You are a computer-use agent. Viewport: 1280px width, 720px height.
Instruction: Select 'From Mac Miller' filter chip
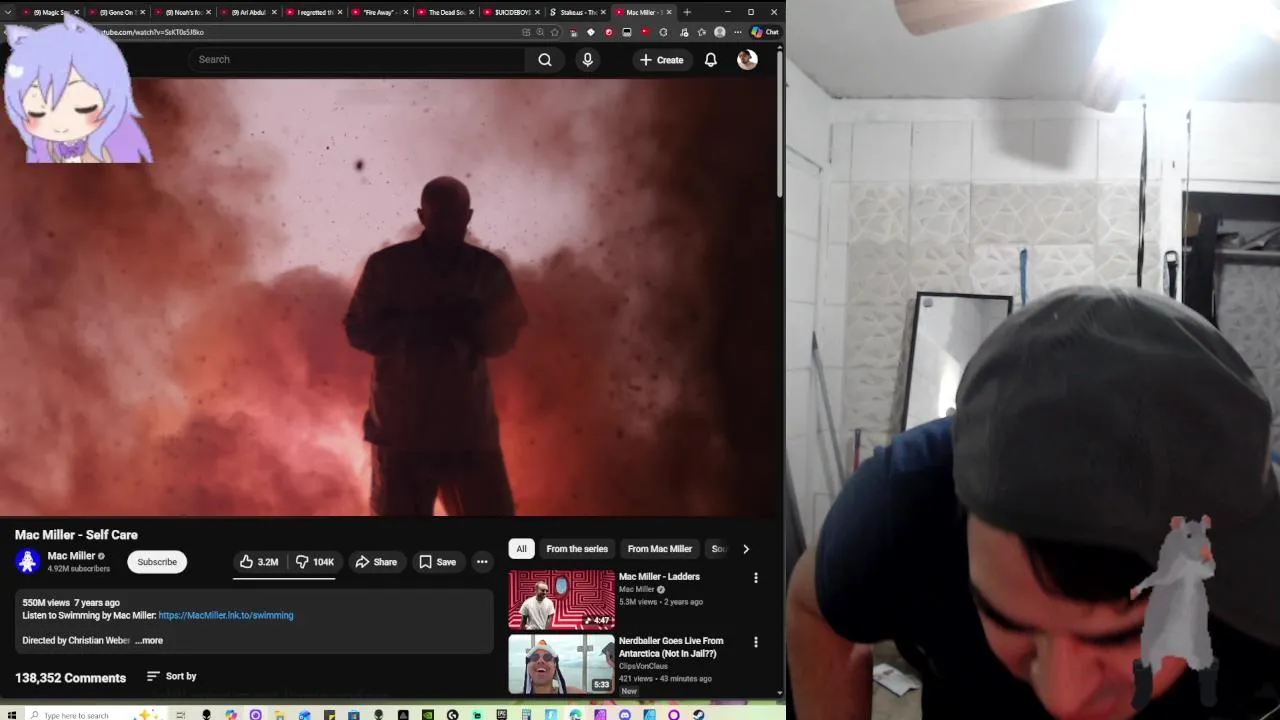[x=660, y=549]
